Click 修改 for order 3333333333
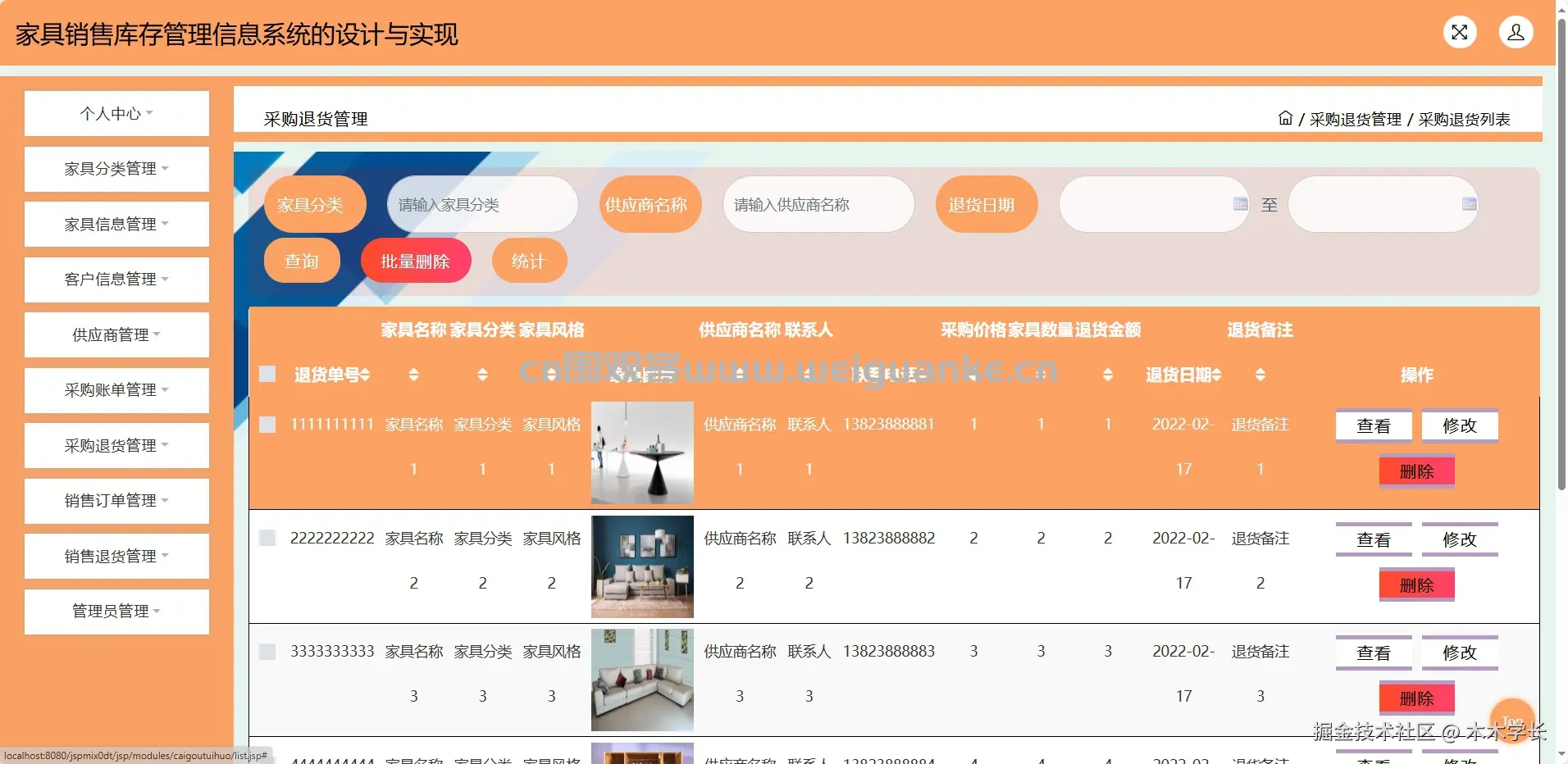This screenshot has height=764, width=1568. [x=1460, y=653]
